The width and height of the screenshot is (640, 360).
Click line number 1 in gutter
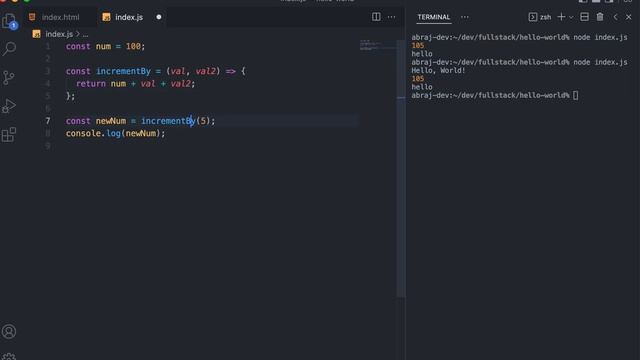pos(48,46)
